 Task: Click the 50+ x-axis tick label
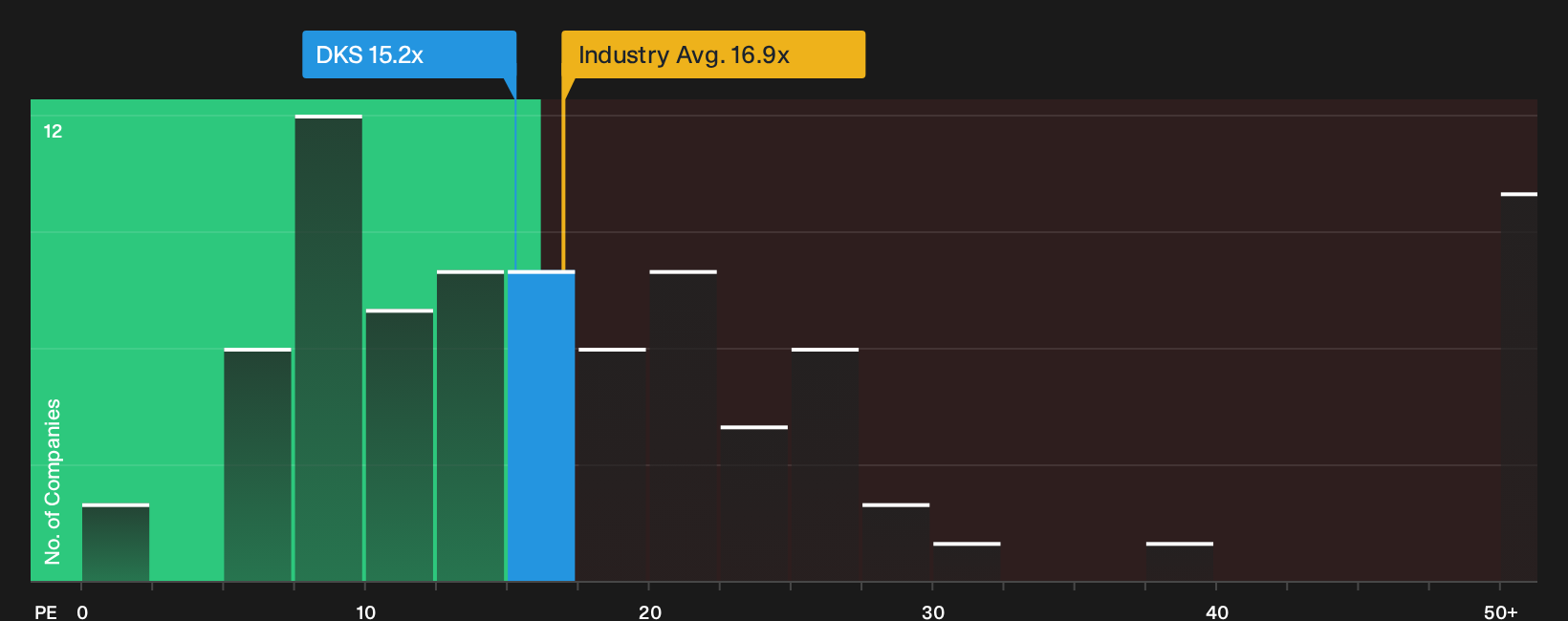(1501, 611)
